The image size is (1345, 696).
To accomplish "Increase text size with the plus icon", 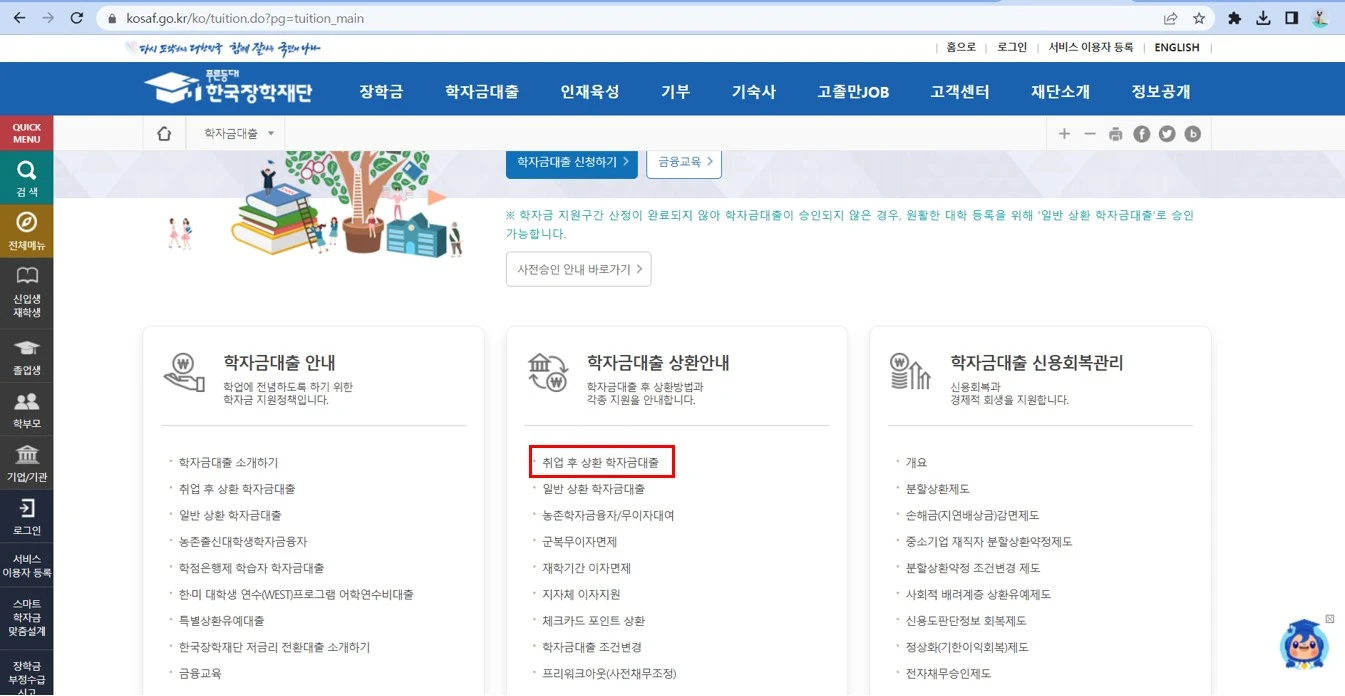I will tap(1065, 132).
